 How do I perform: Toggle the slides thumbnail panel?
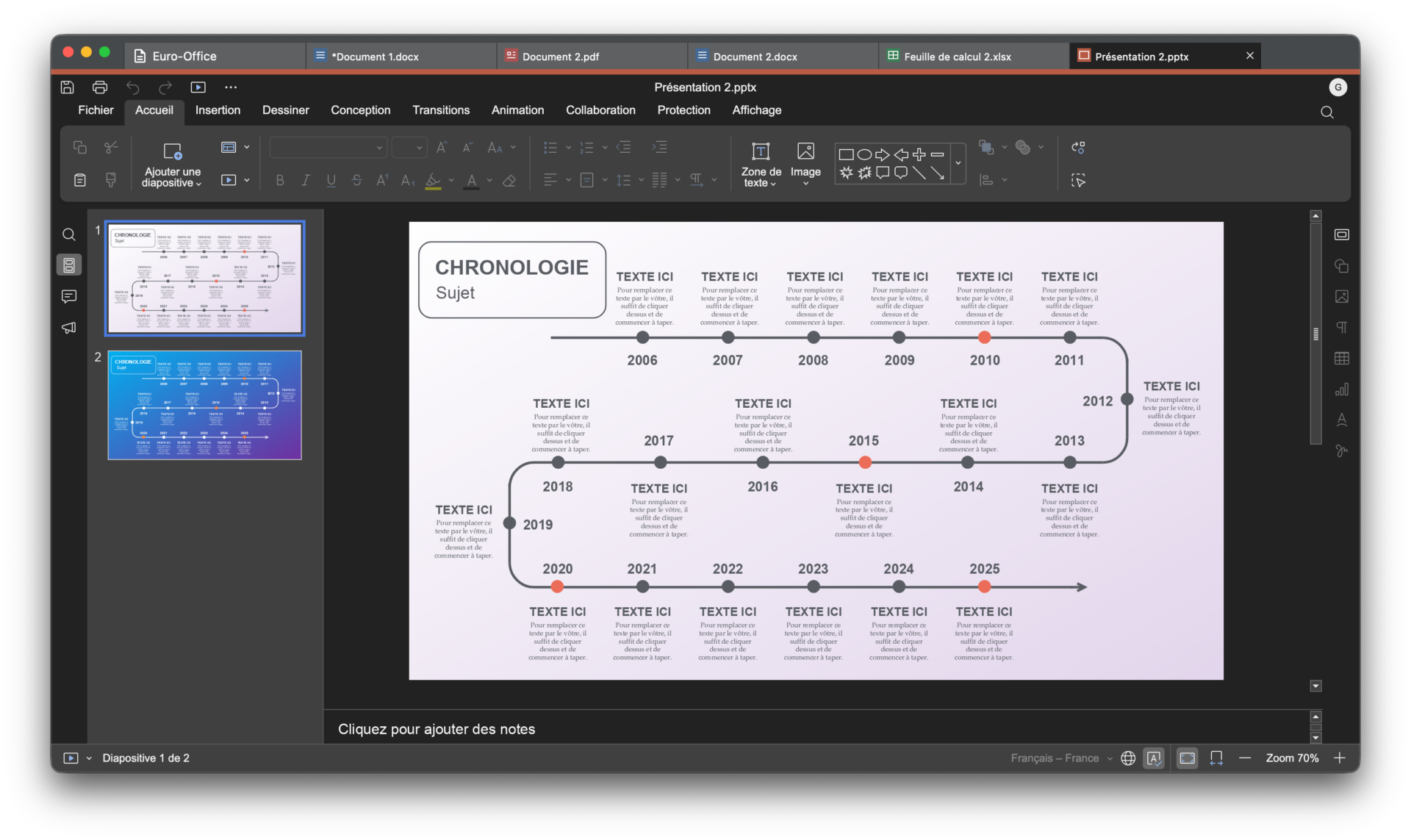[69, 265]
